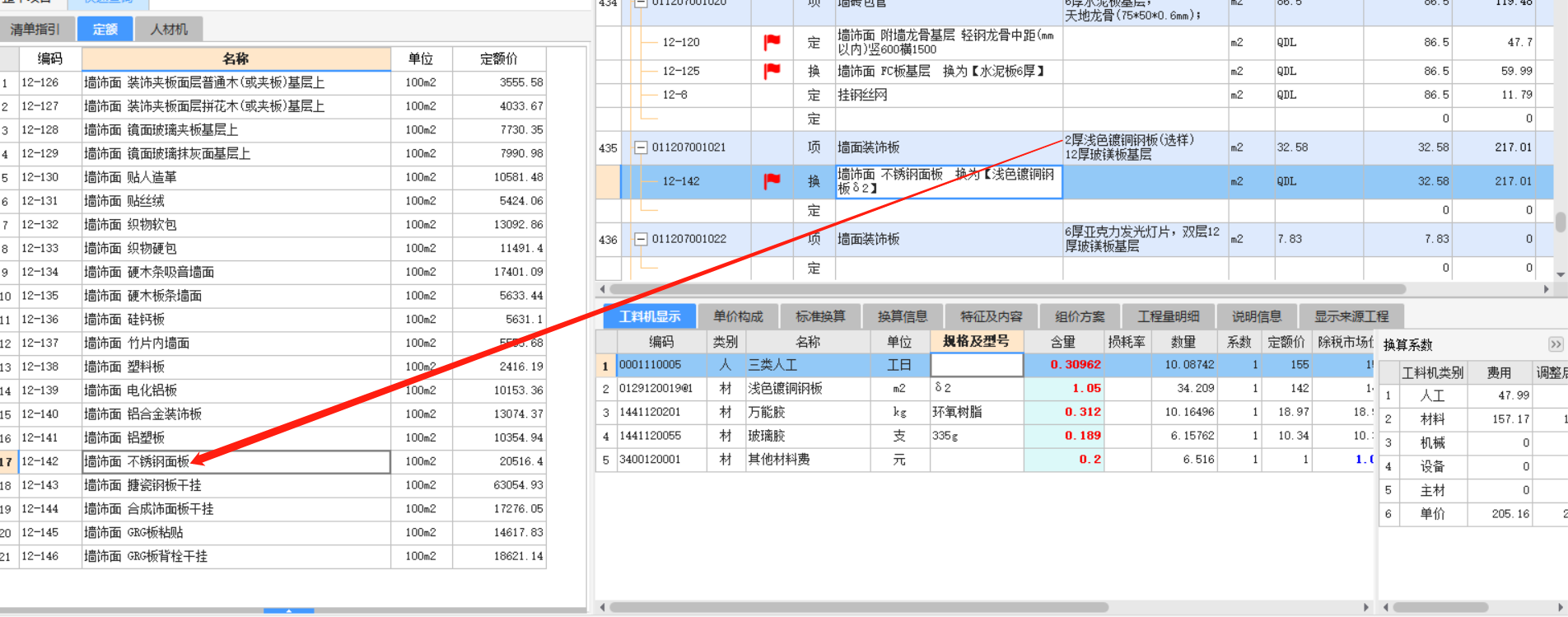Open the 特征及内容 tab
The height and width of the screenshot is (617, 1568).
point(991,316)
